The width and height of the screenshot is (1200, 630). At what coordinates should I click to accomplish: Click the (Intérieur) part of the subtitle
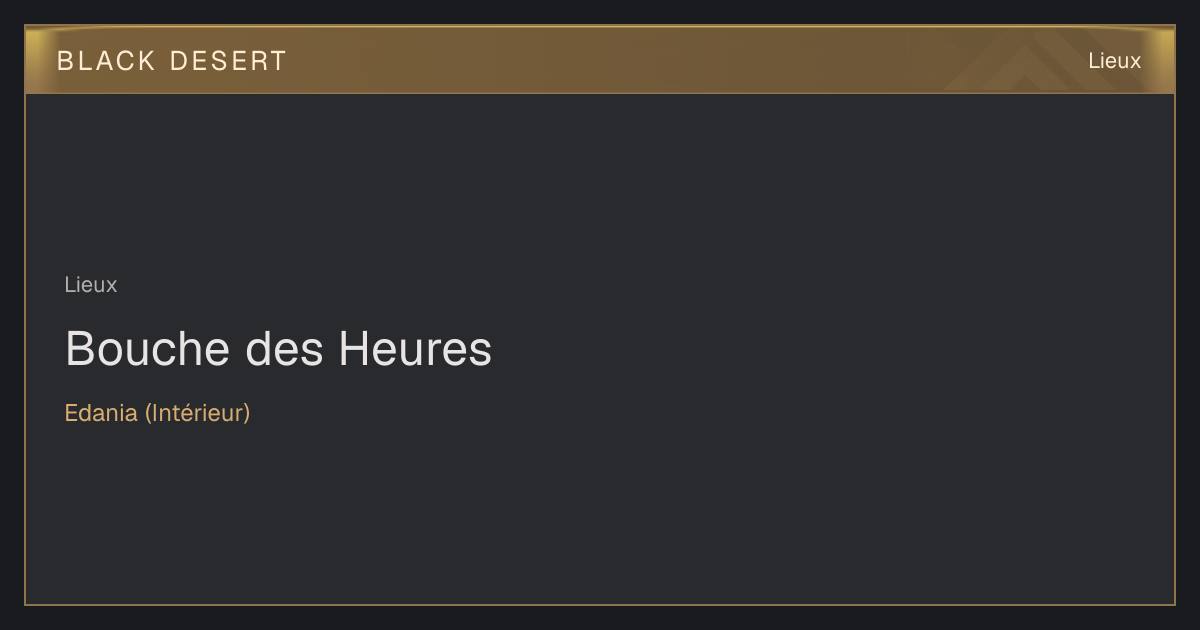coord(197,413)
